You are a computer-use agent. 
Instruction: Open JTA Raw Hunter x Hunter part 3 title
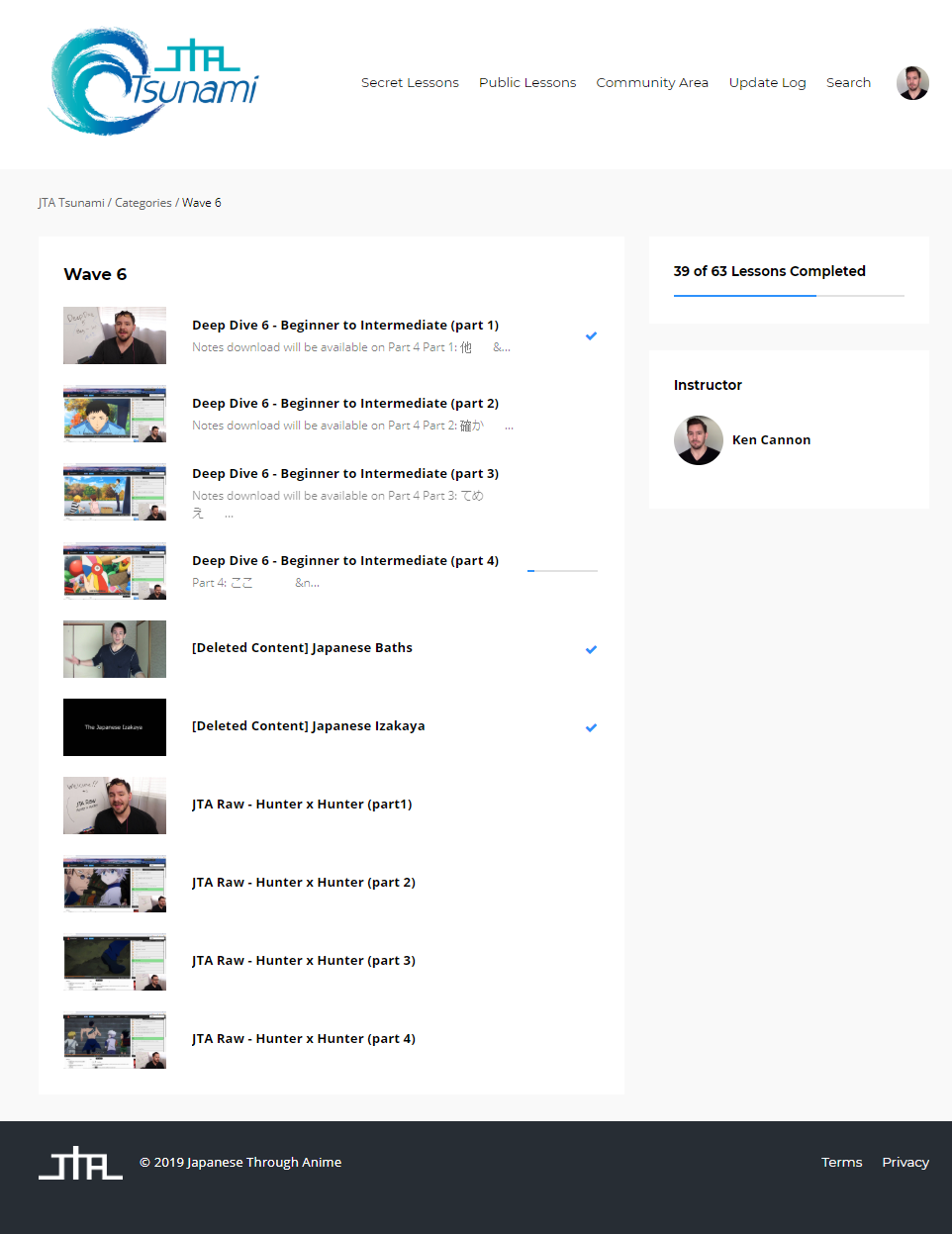(304, 961)
